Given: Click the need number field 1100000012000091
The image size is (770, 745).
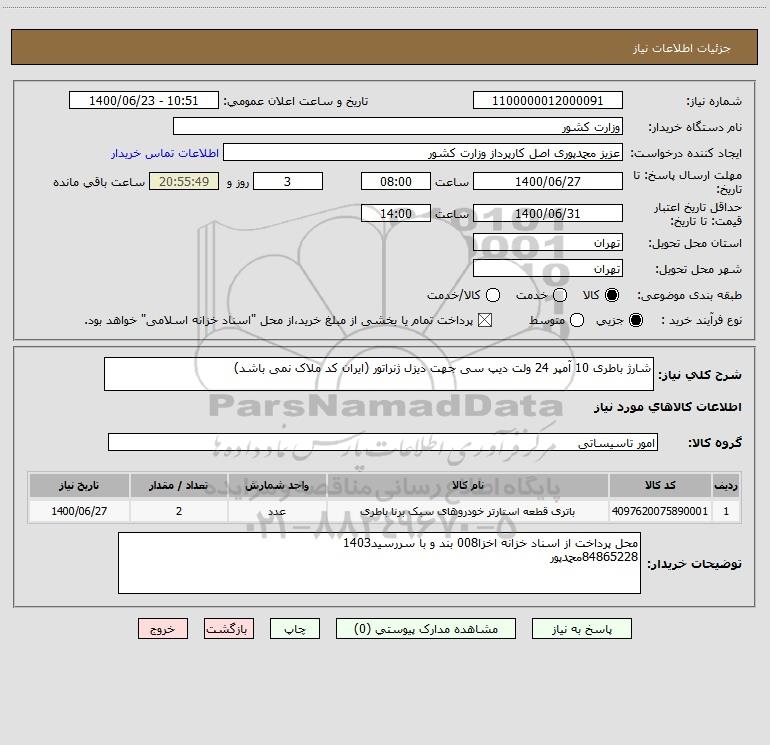Looking at the screenshot, I should pos(548,100).
